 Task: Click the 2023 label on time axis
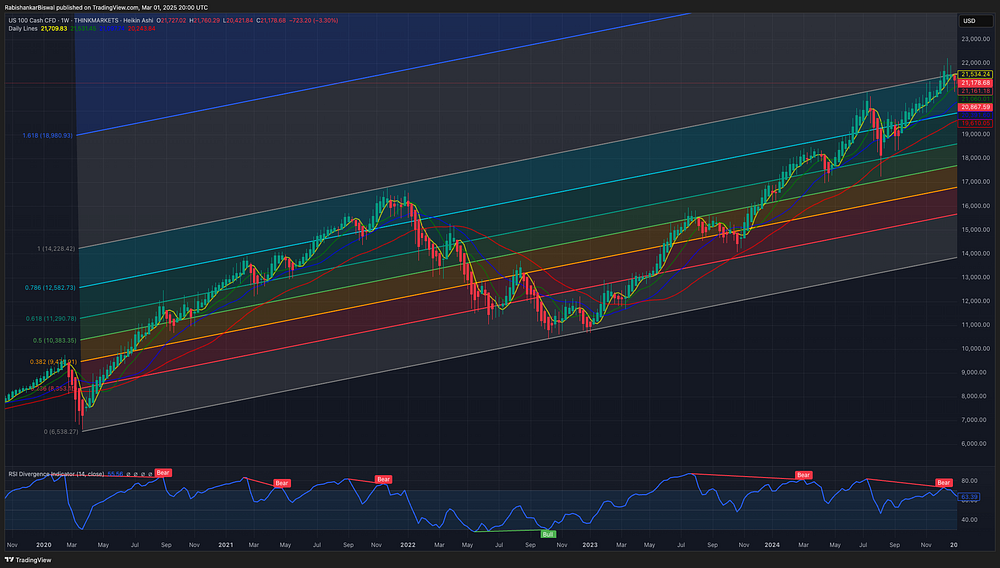point(590,545)
